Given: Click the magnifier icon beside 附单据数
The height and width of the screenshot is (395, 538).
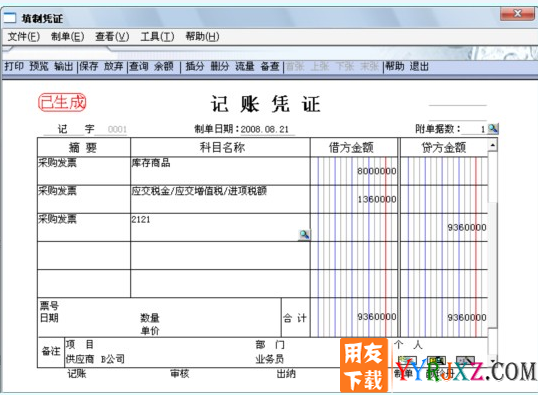Looking at the screenshot, I should pyautogui.click(x=493, y=129).
